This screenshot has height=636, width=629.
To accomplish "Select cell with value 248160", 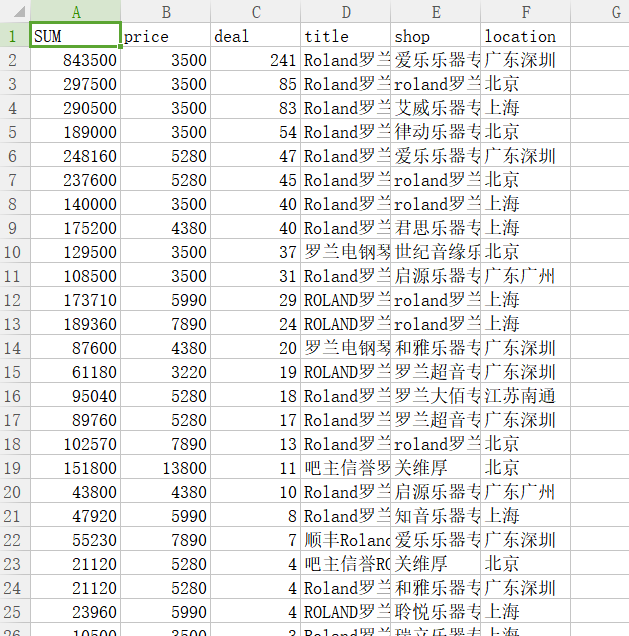I will pyautogui.click(x=75, y=156).
